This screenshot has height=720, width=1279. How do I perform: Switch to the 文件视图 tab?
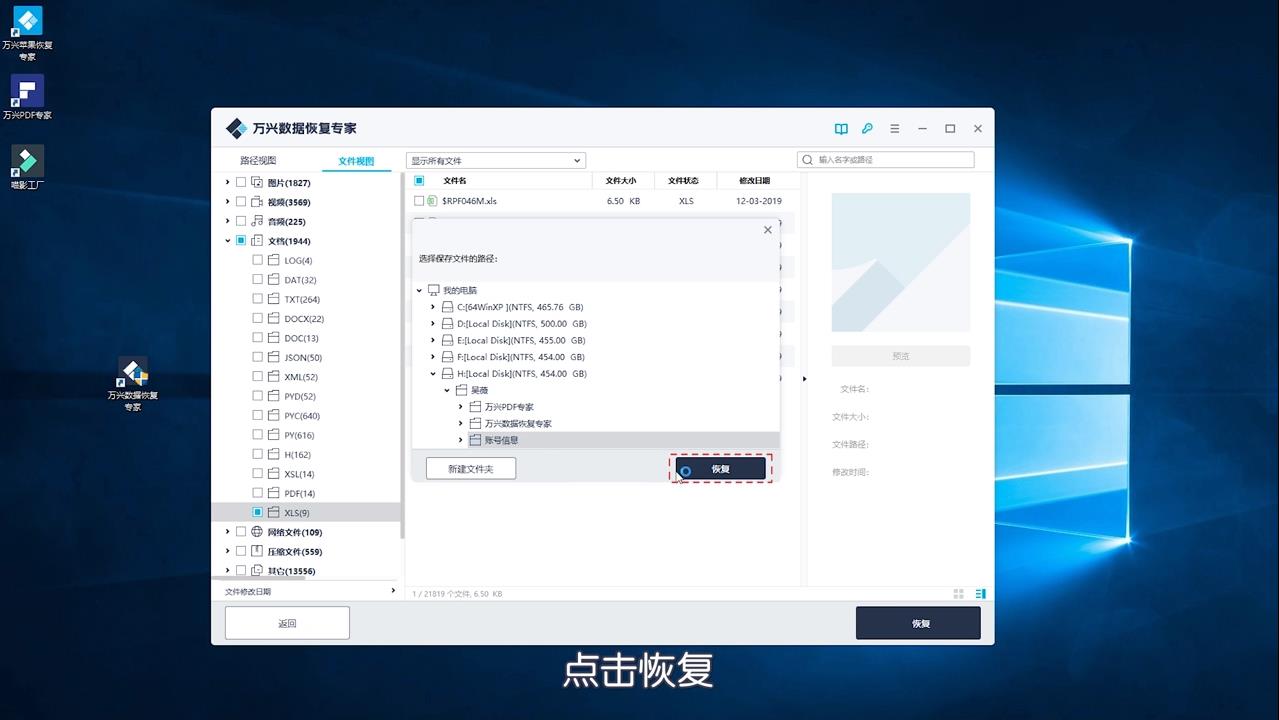point(356,161)
